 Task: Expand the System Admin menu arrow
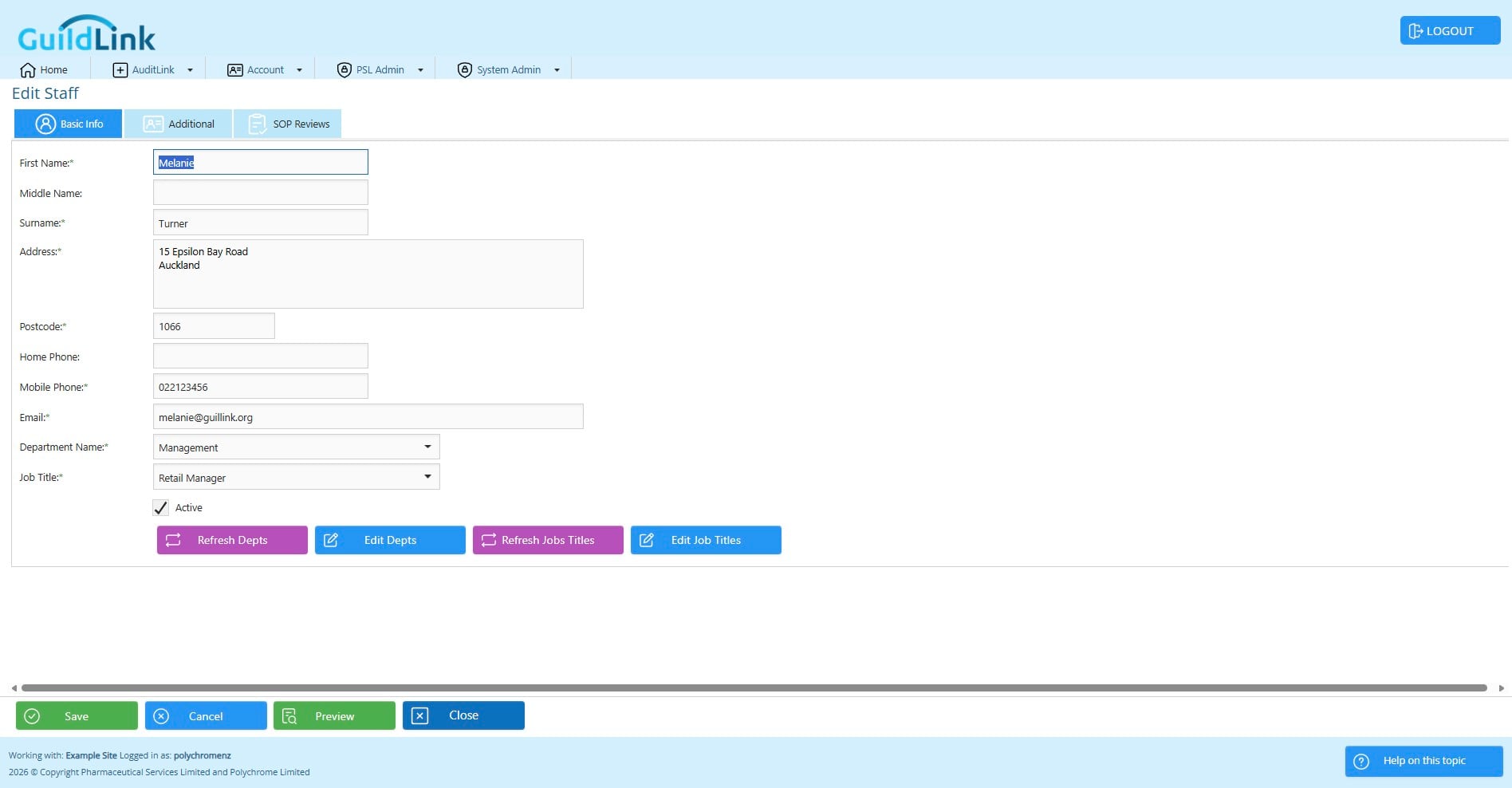(557, 70)
